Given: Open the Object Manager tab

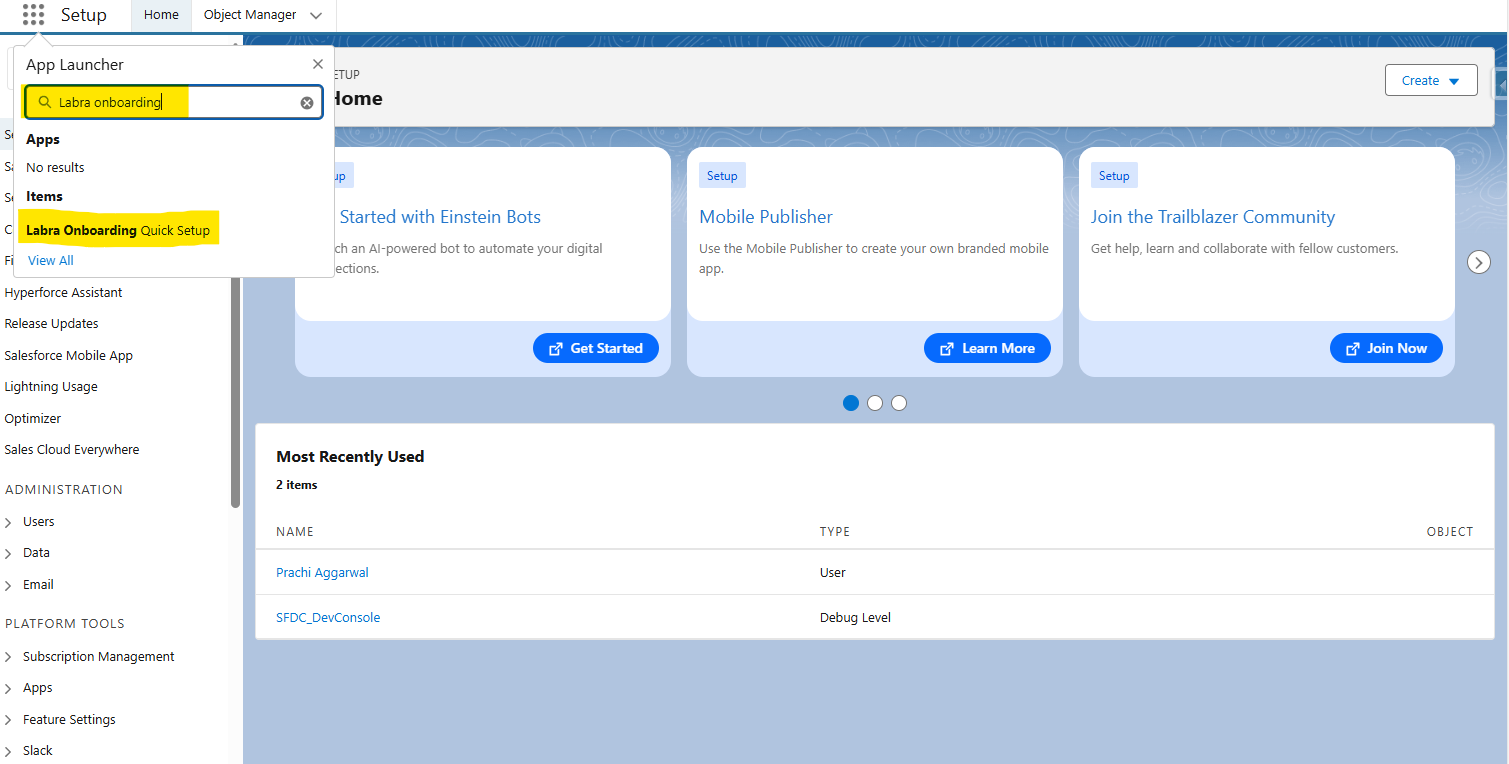Looking at the screenshot, I should point(250,15).
